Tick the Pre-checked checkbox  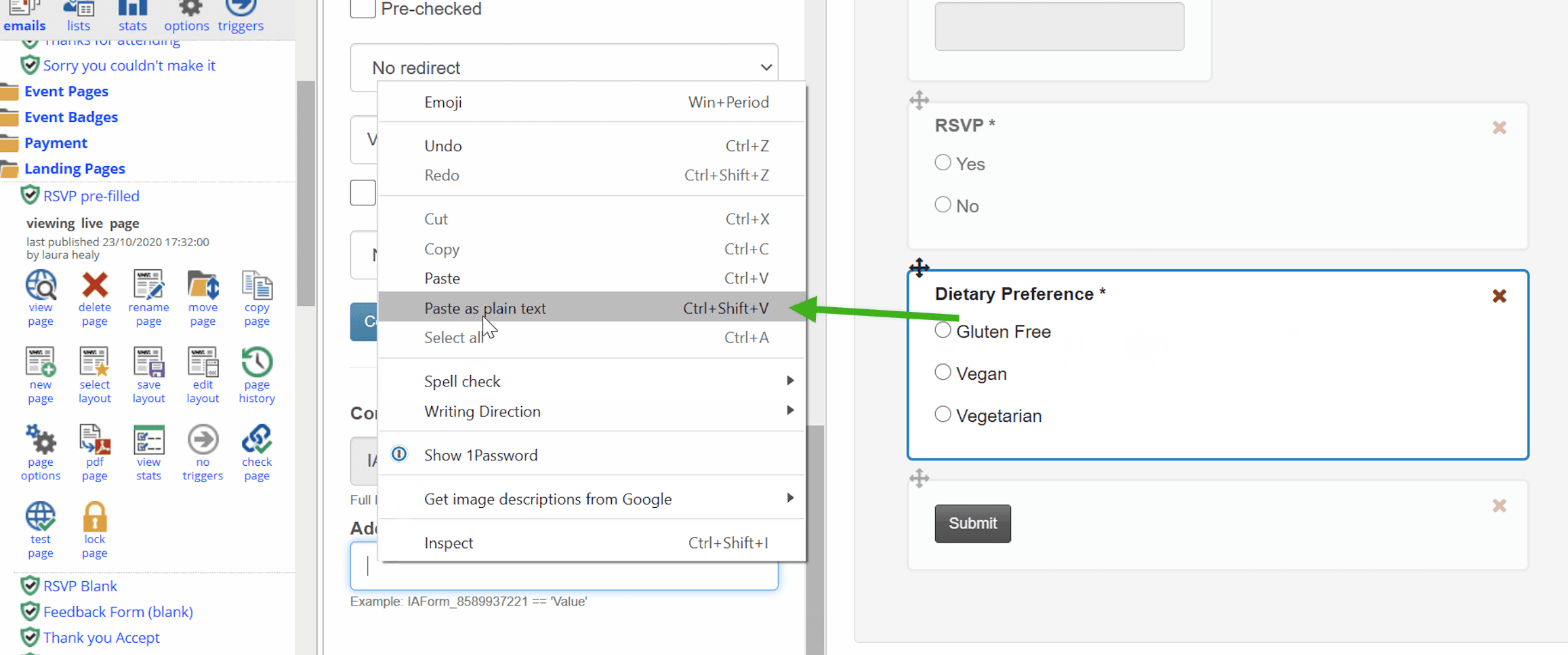[363, 8]
